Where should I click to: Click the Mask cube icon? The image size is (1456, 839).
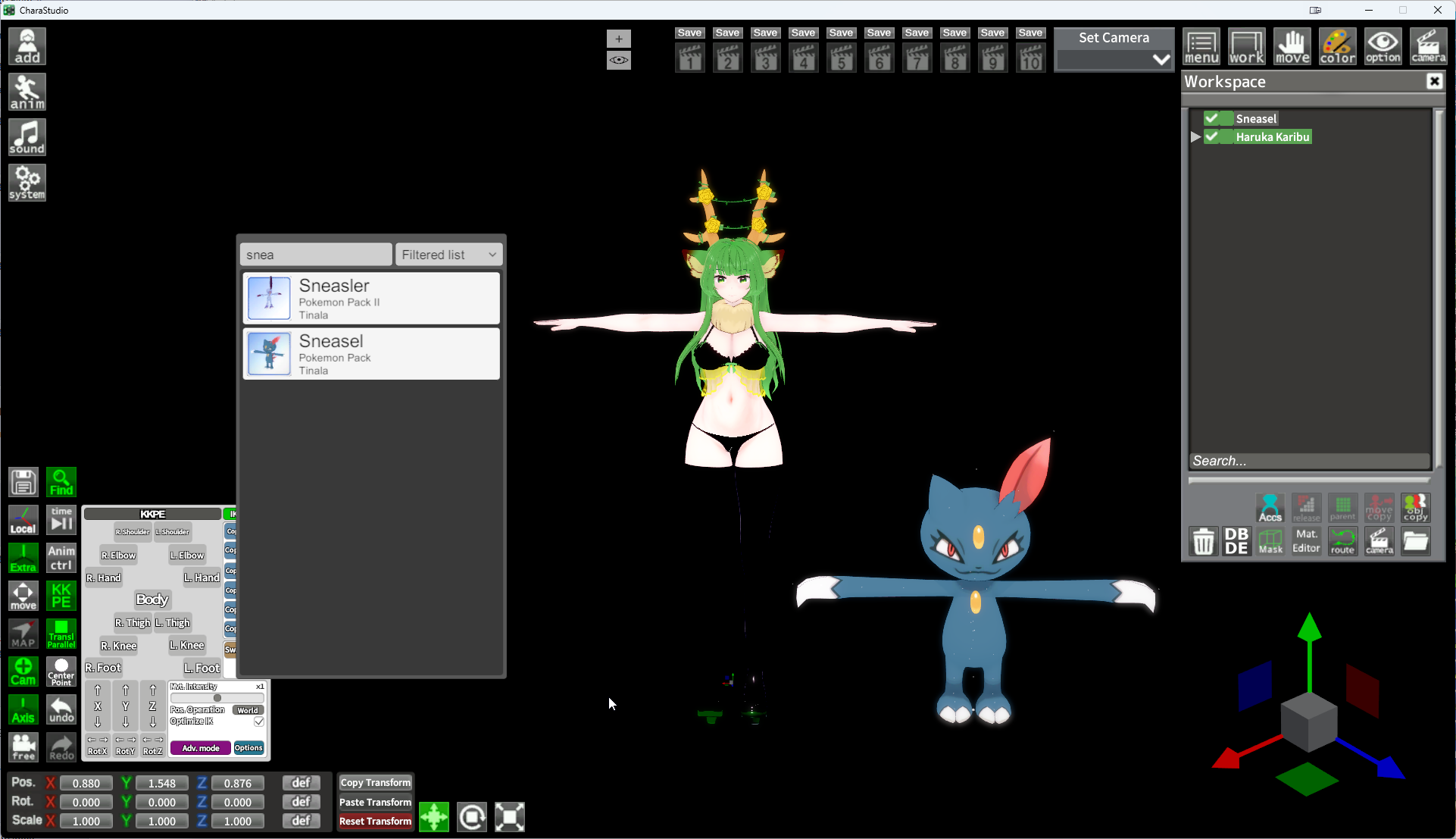pyautogui.click(x=1270, y=542)
